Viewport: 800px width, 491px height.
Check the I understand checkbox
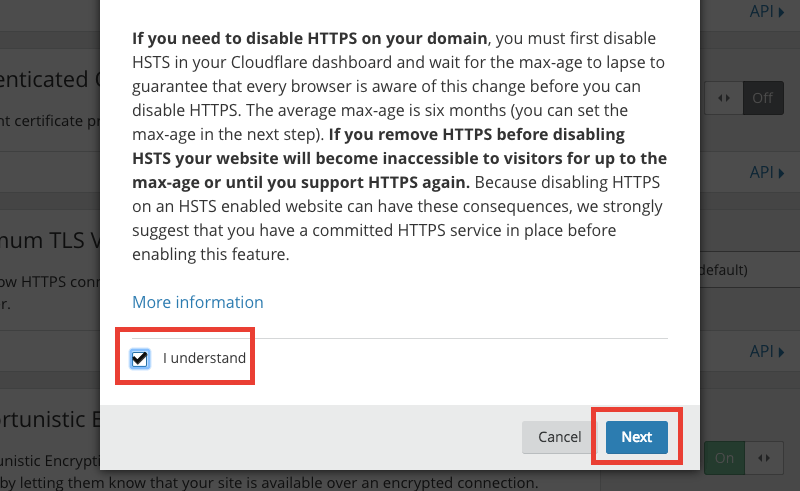pyautogui.click(x=139, y=358)
